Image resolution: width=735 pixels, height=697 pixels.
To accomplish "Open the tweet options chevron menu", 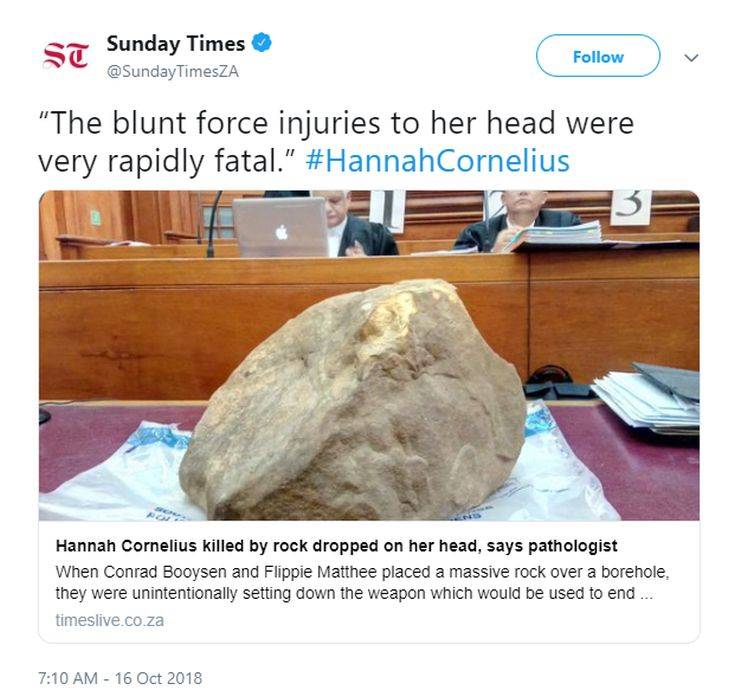I will click(x=691, y=58).
